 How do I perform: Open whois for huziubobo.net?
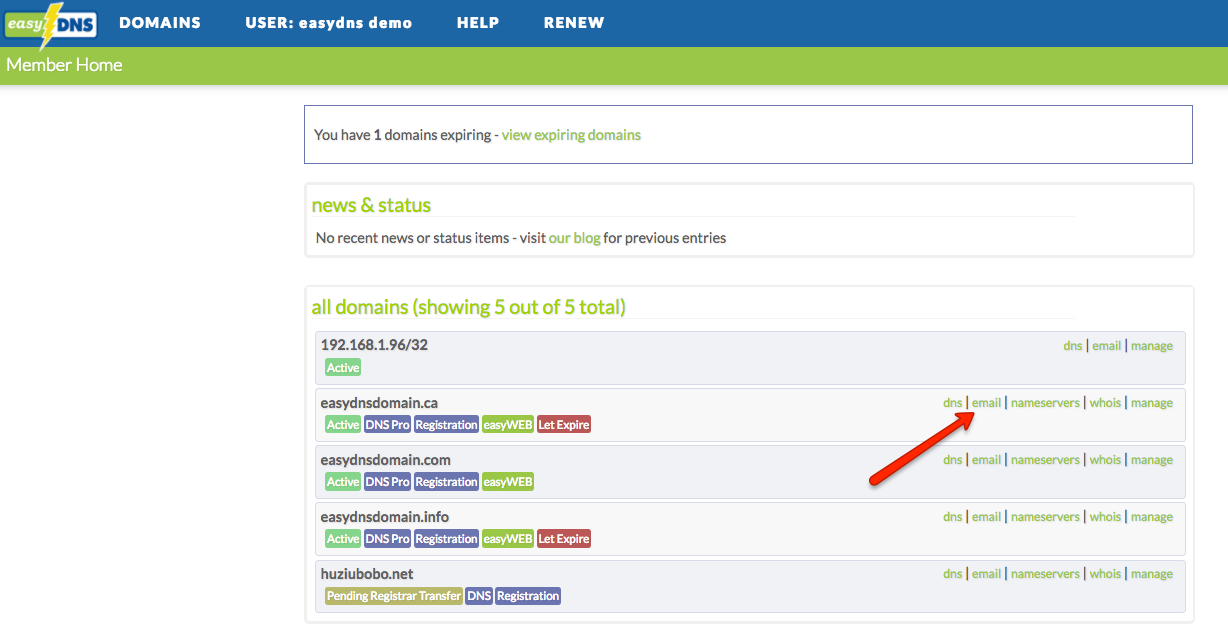point(1105,574)
